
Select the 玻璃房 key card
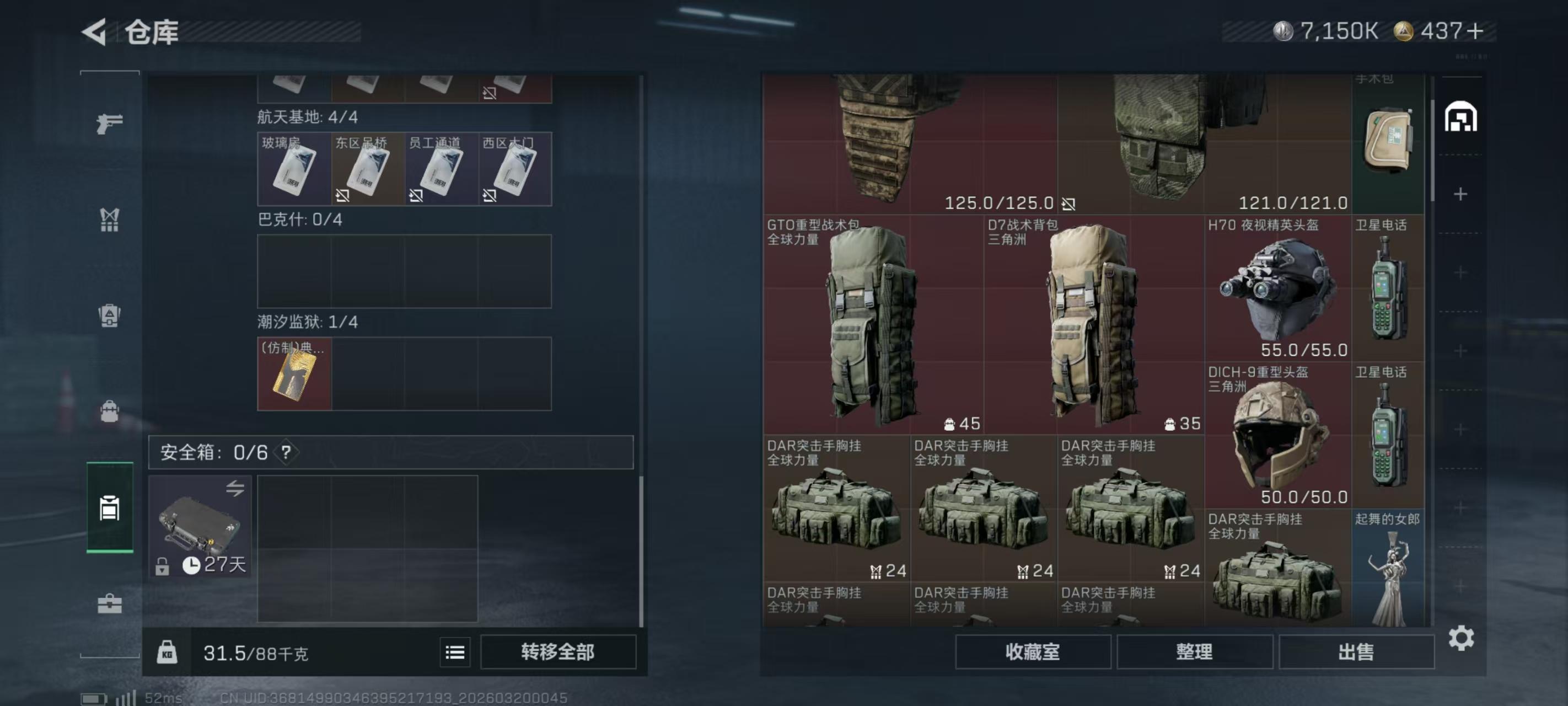coord(294,169)
